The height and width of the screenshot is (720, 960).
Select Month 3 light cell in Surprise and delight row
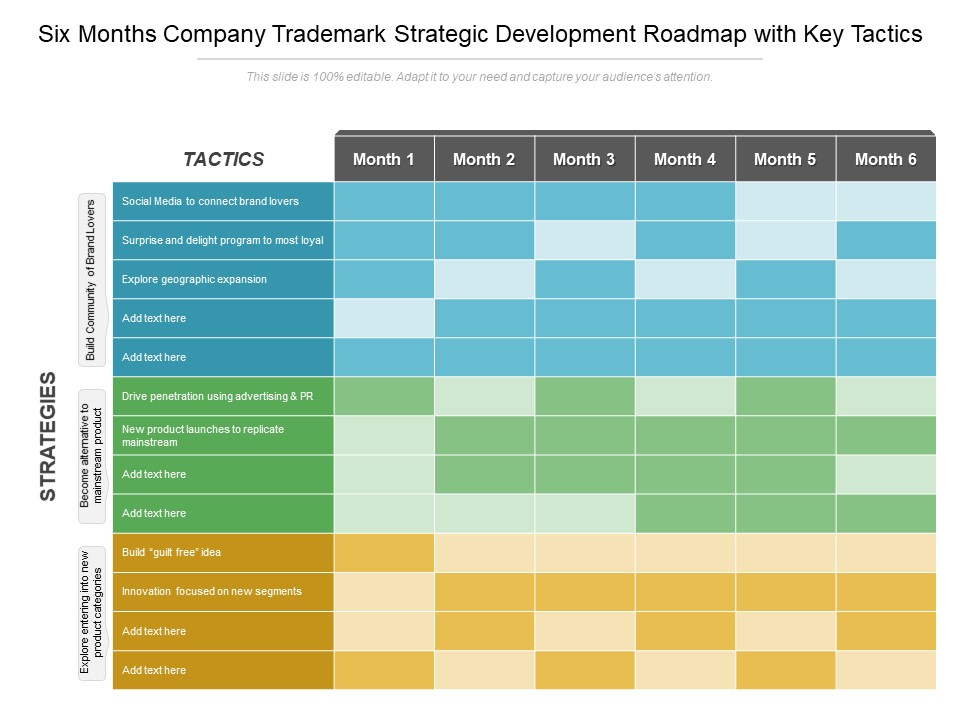[585, 241]
